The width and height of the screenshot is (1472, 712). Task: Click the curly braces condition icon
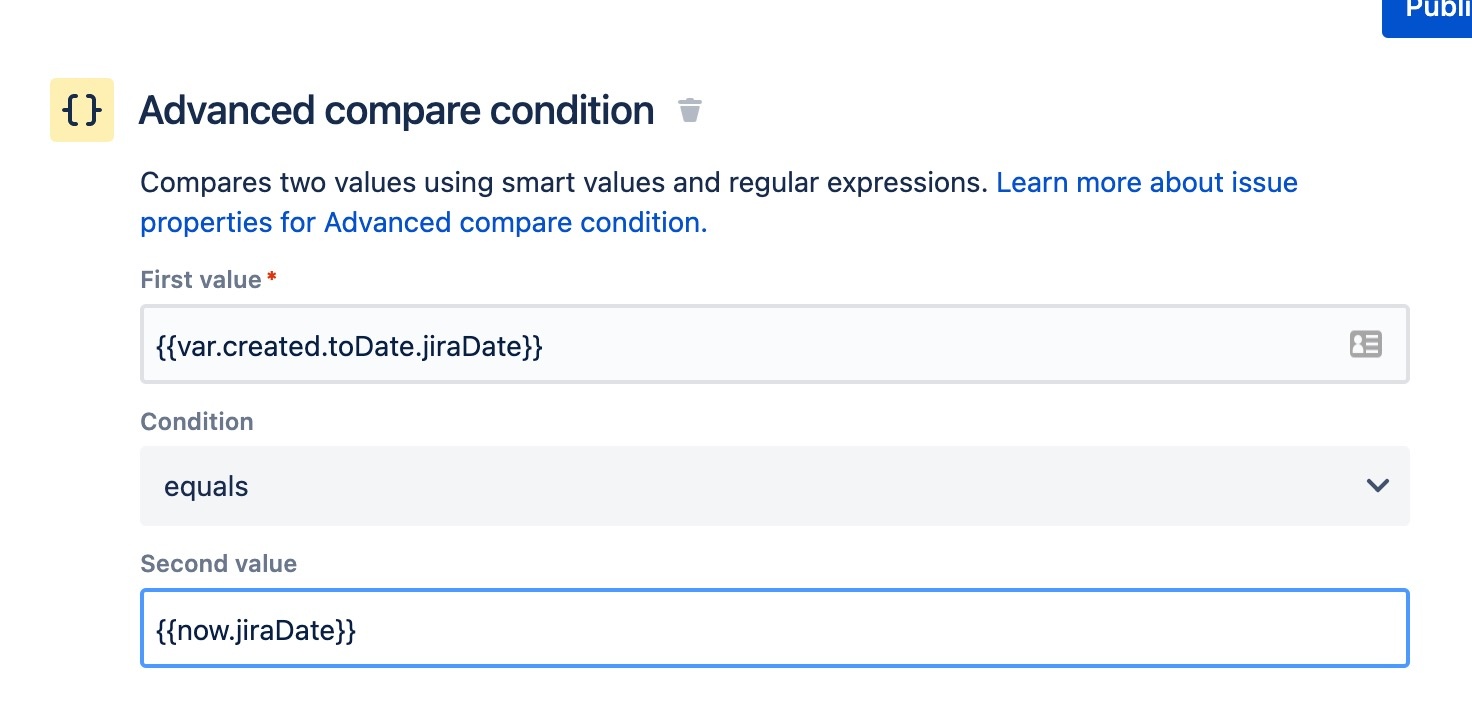click(82, 110)
